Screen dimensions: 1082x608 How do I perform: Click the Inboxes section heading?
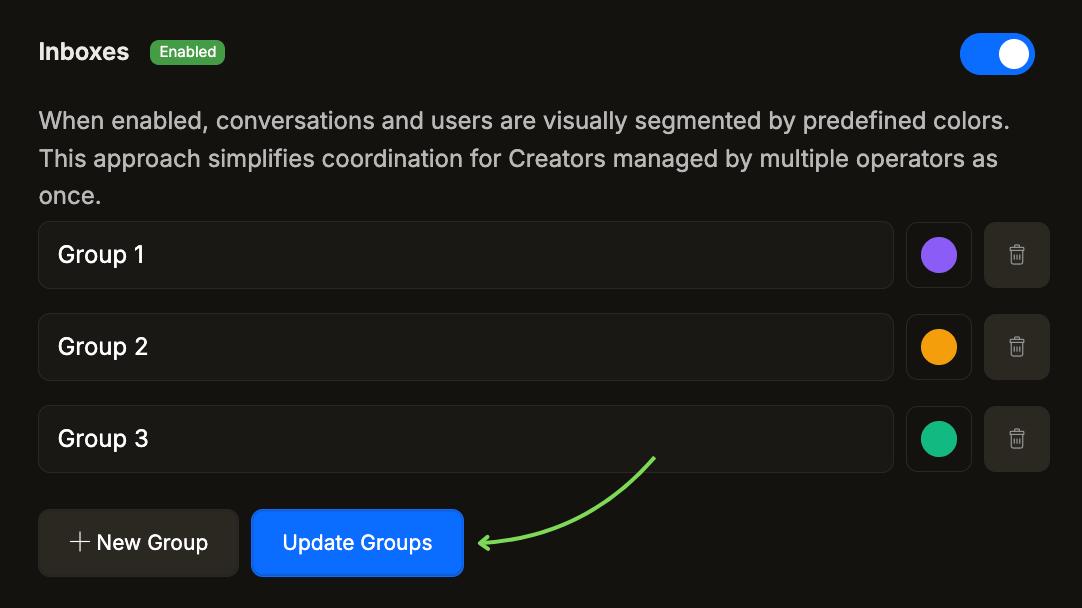click(84, 52)
